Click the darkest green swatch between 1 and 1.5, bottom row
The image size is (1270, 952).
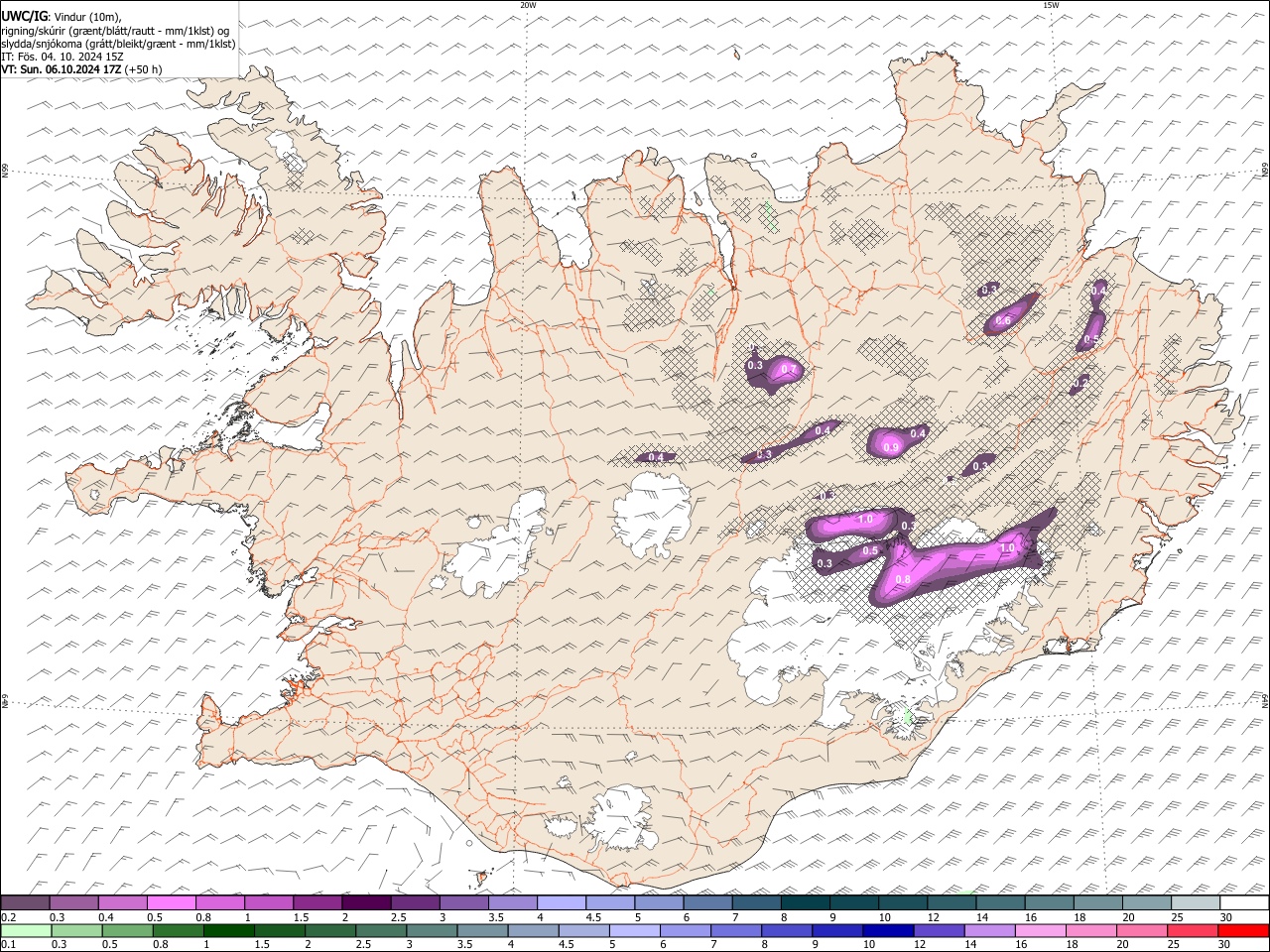coord(229,931)
